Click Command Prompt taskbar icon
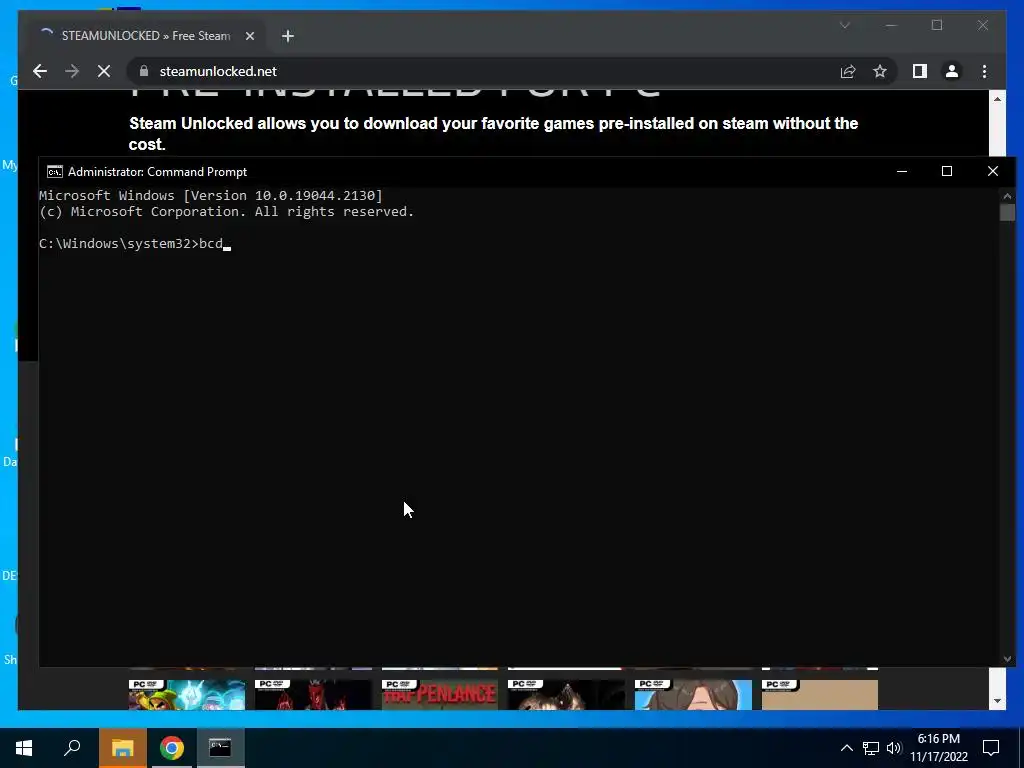The height and width of the screenshot is (768, 1024). (221, 748)
